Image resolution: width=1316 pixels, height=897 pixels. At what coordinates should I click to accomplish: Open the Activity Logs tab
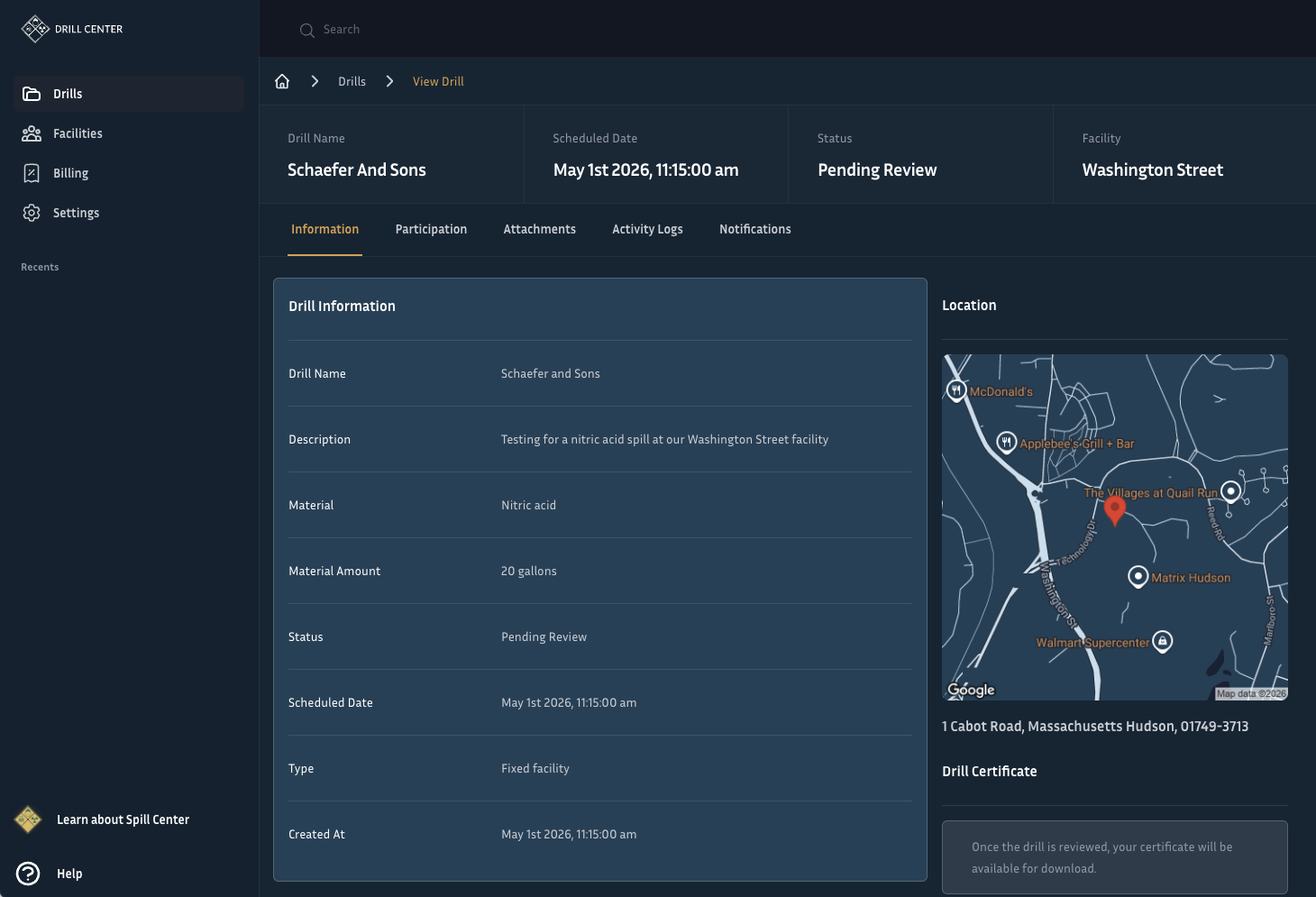coord(647,229)
